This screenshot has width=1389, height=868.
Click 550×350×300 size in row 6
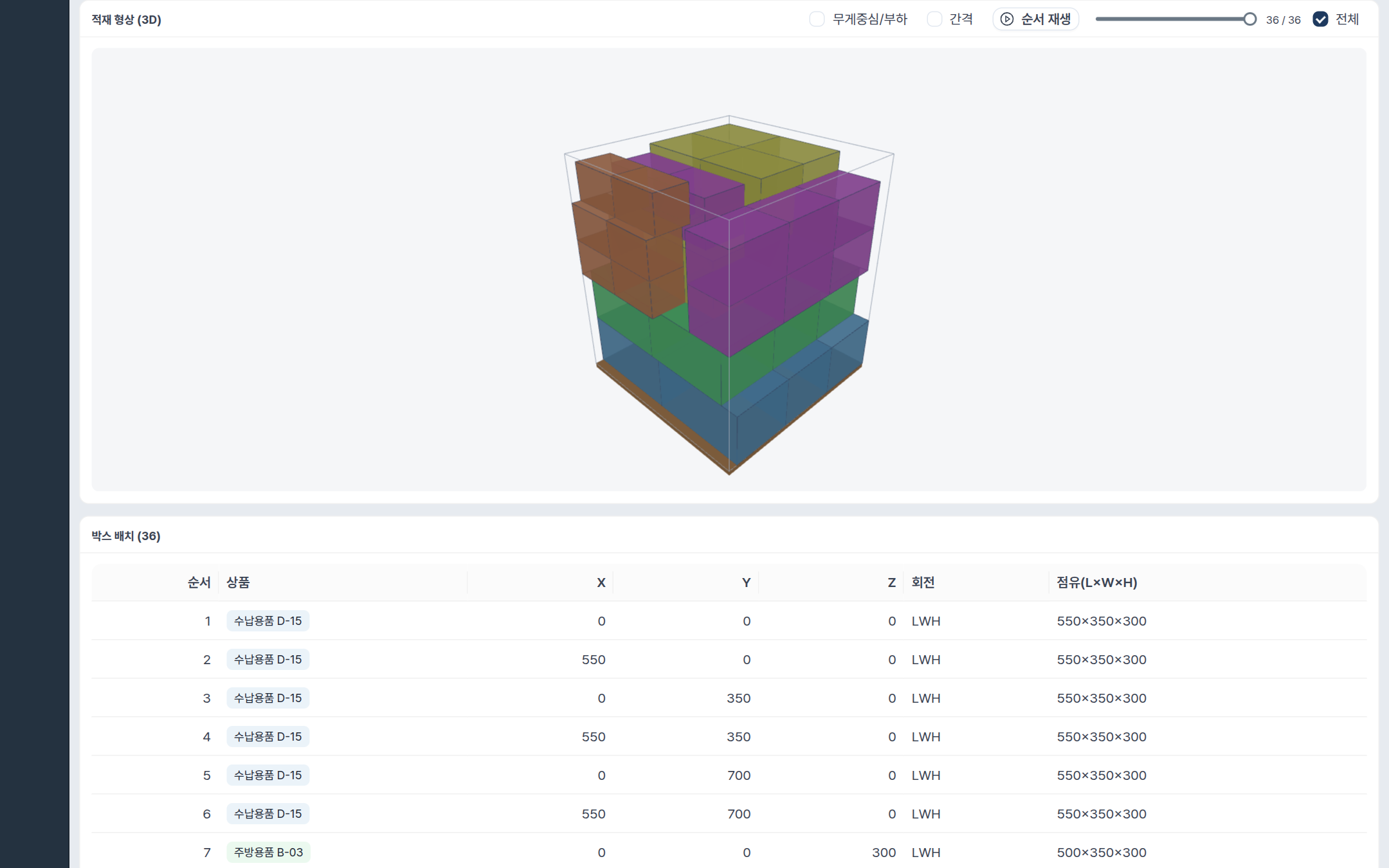click(1102, 814)
